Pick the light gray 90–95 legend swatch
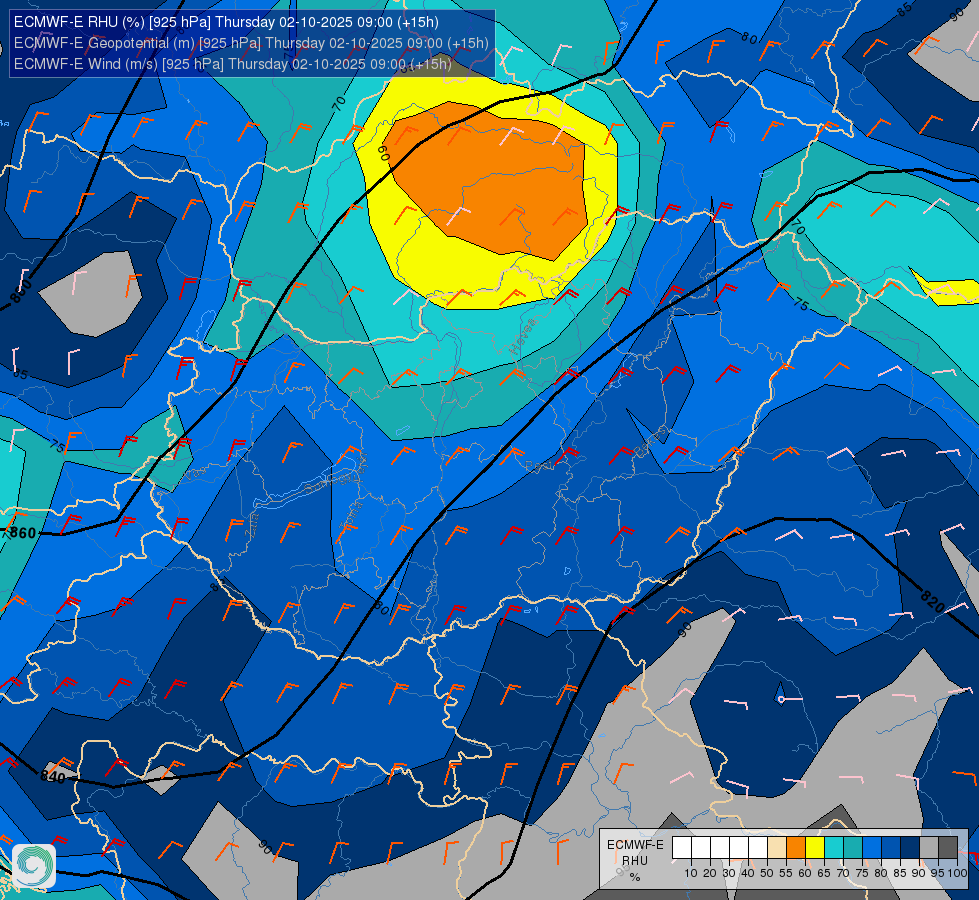 point(929,848)
